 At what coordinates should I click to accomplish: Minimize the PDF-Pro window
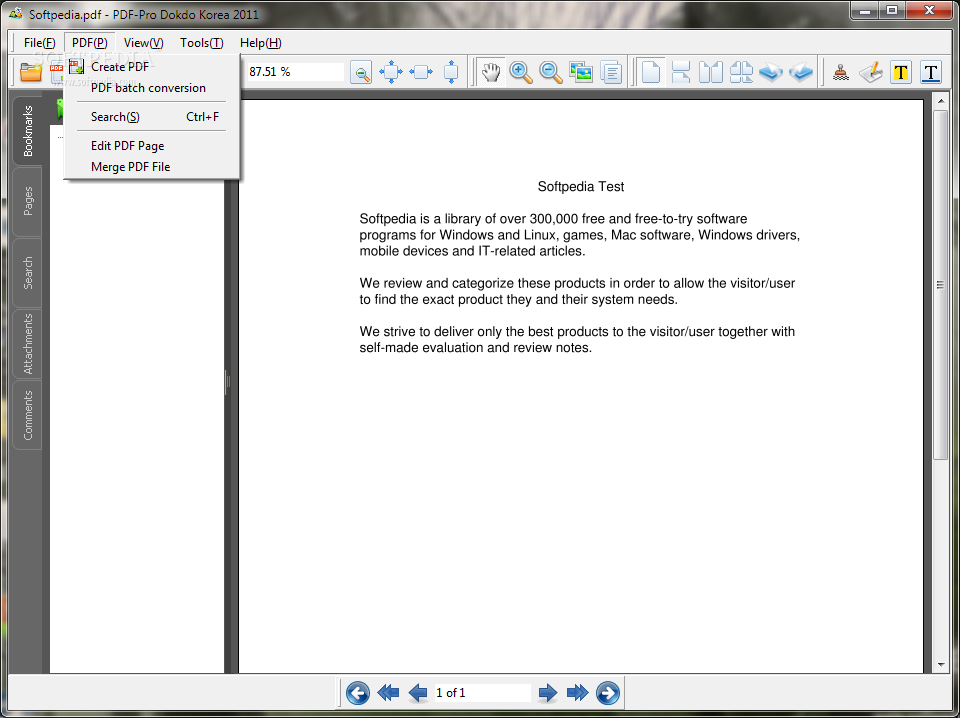(866, 10)
